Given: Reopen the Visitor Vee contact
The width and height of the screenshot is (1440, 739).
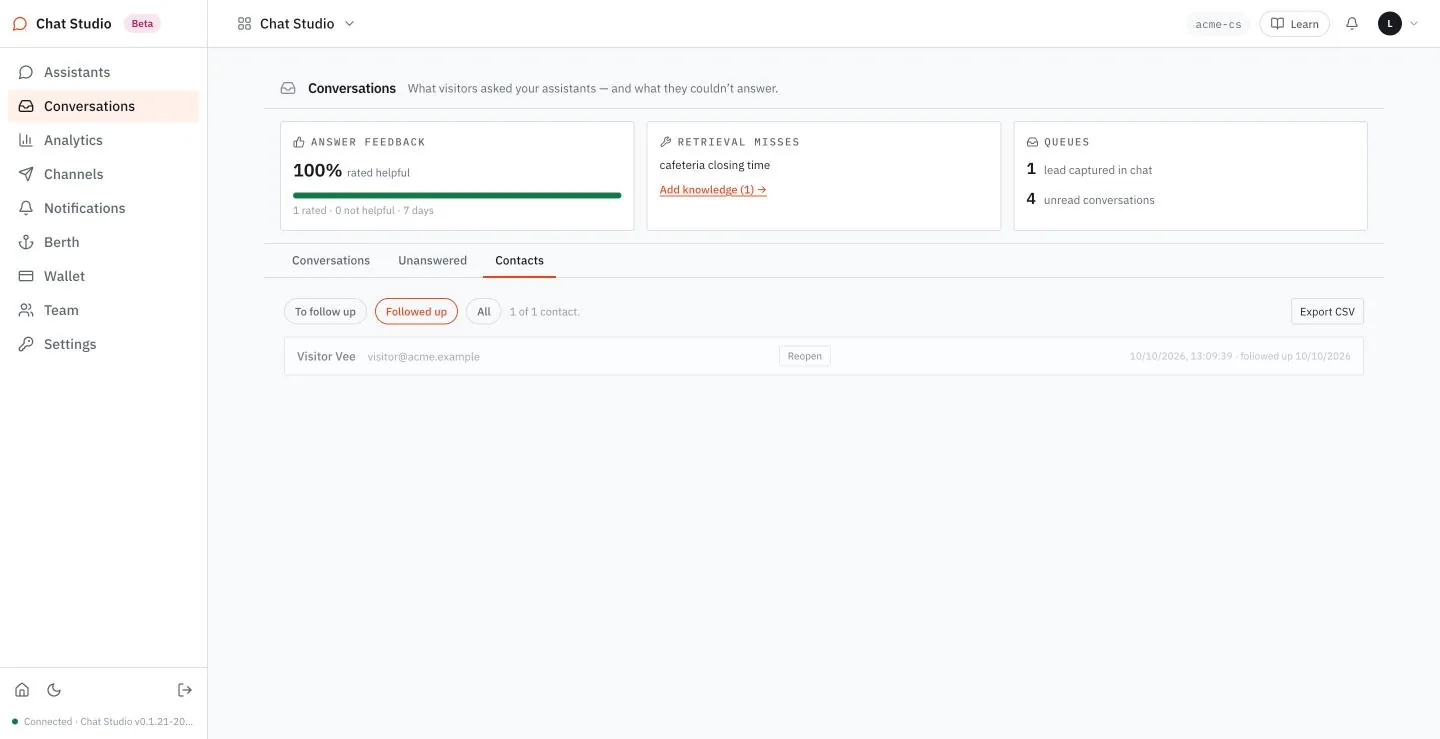Looking at the screenshot, I should coord(804,356).
